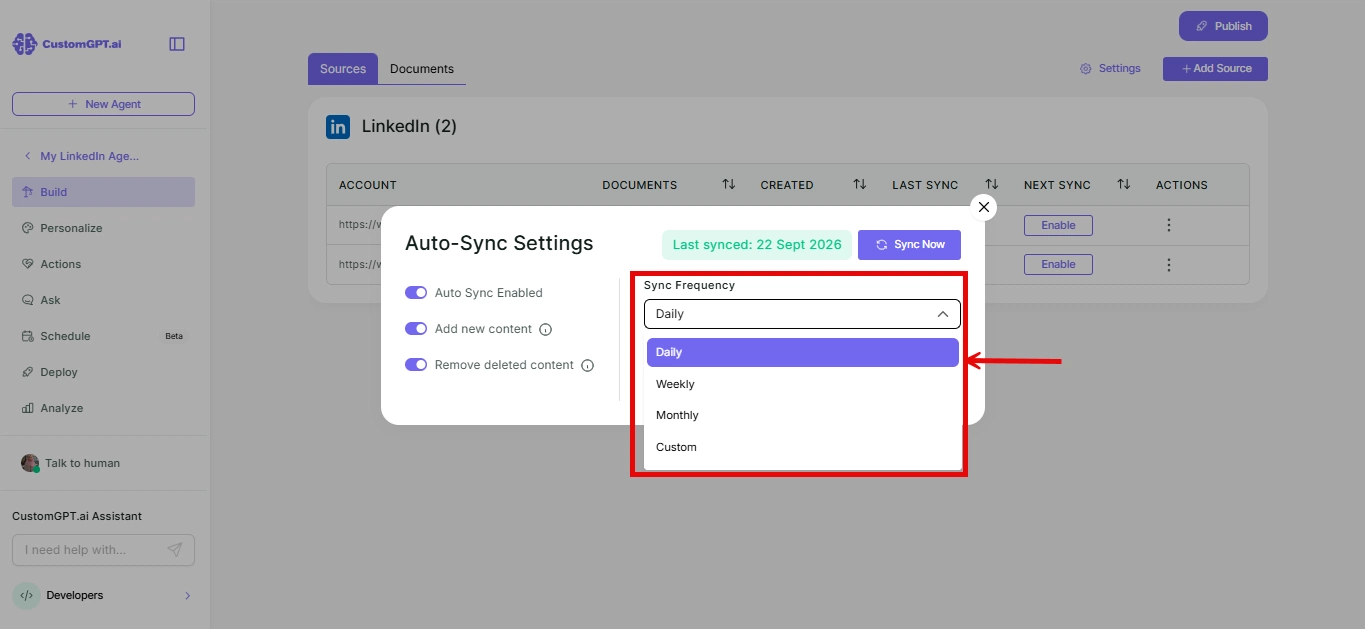This screenshot has height=629, width=1365.
Task: Open actions menu for second LinkedIn account row
Action: coord(1169,265)
